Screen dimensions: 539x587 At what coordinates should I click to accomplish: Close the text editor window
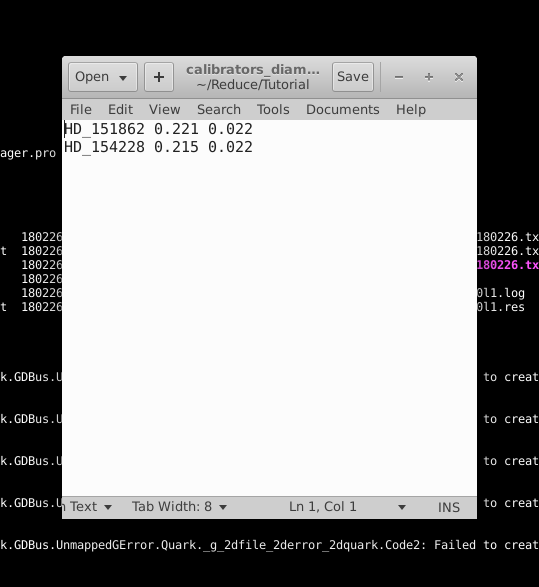click(459, 77)
